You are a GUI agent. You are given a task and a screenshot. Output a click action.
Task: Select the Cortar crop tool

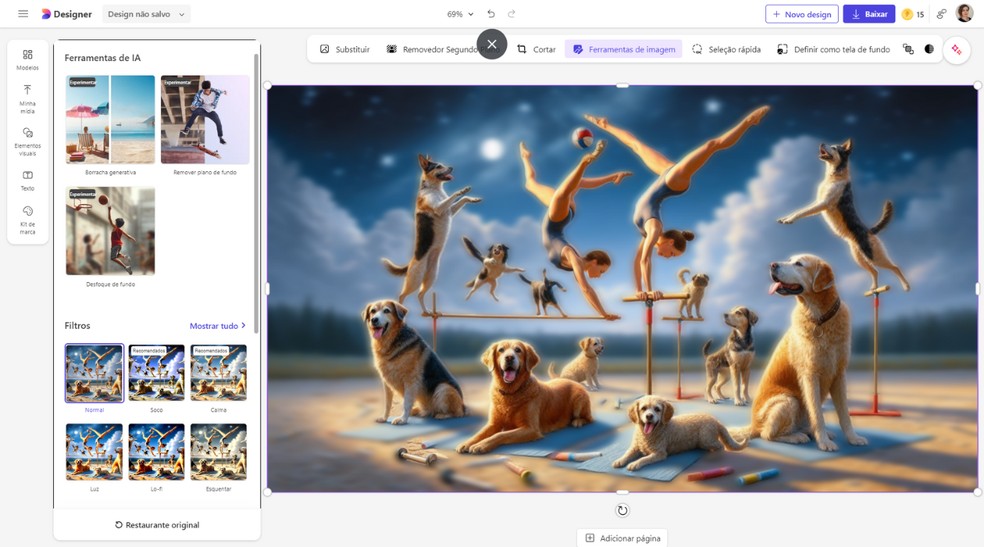pyautogui.click(x=537, y=49)
